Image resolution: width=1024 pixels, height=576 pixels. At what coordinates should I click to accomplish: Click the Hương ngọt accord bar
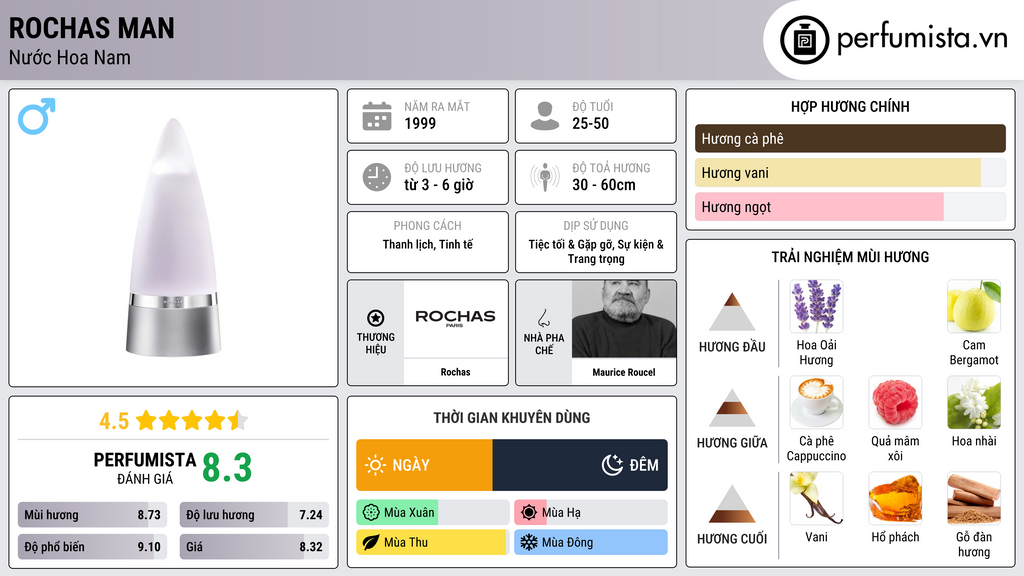[x=850, y=207]
